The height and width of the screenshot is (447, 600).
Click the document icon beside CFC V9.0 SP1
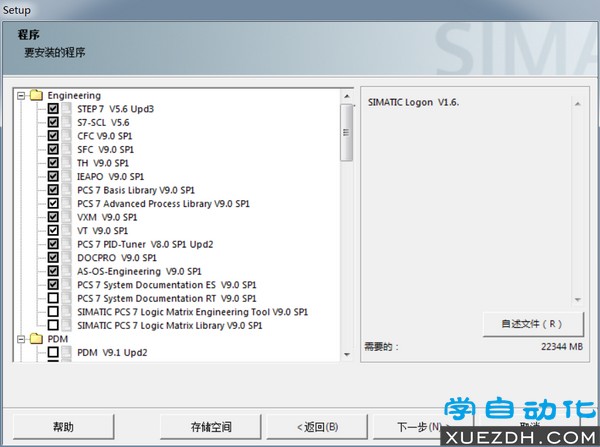click(67, 136)
